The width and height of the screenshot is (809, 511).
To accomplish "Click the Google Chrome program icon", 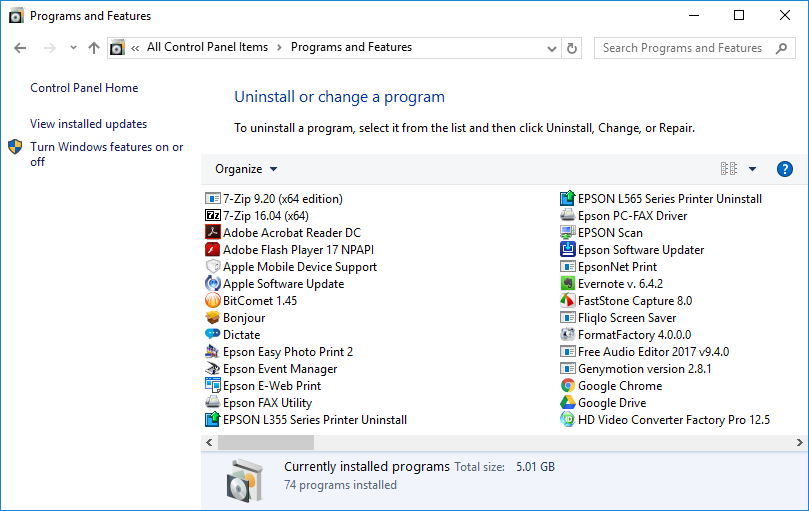I will [x=568, y=386].
